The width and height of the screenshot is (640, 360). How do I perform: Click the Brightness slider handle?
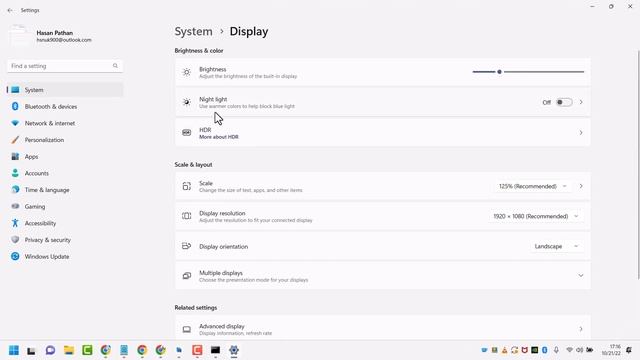(x=499, y=72)
